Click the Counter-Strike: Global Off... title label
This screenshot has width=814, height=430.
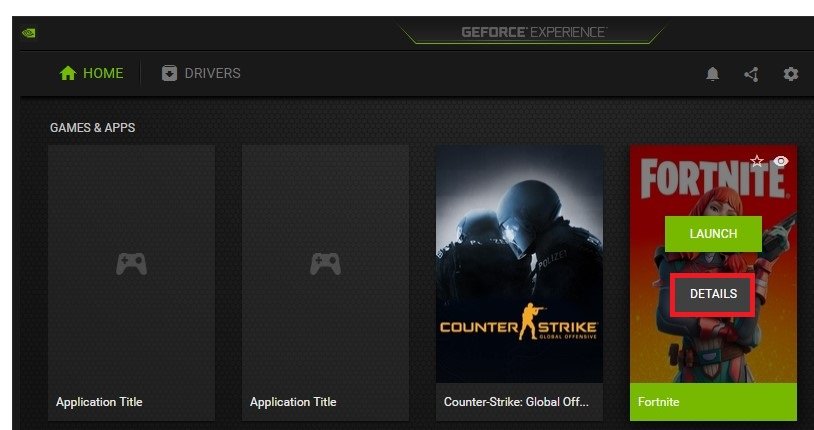[516, 402]
